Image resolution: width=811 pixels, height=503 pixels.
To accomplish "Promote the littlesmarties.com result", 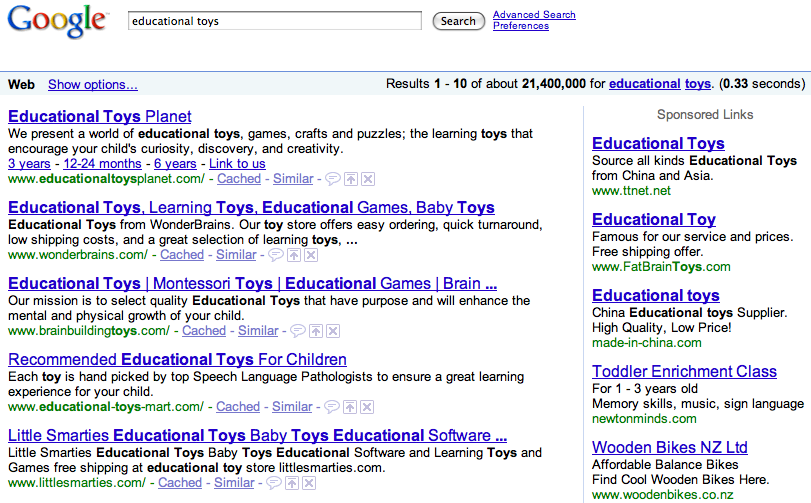I will (x=292, y=483).
